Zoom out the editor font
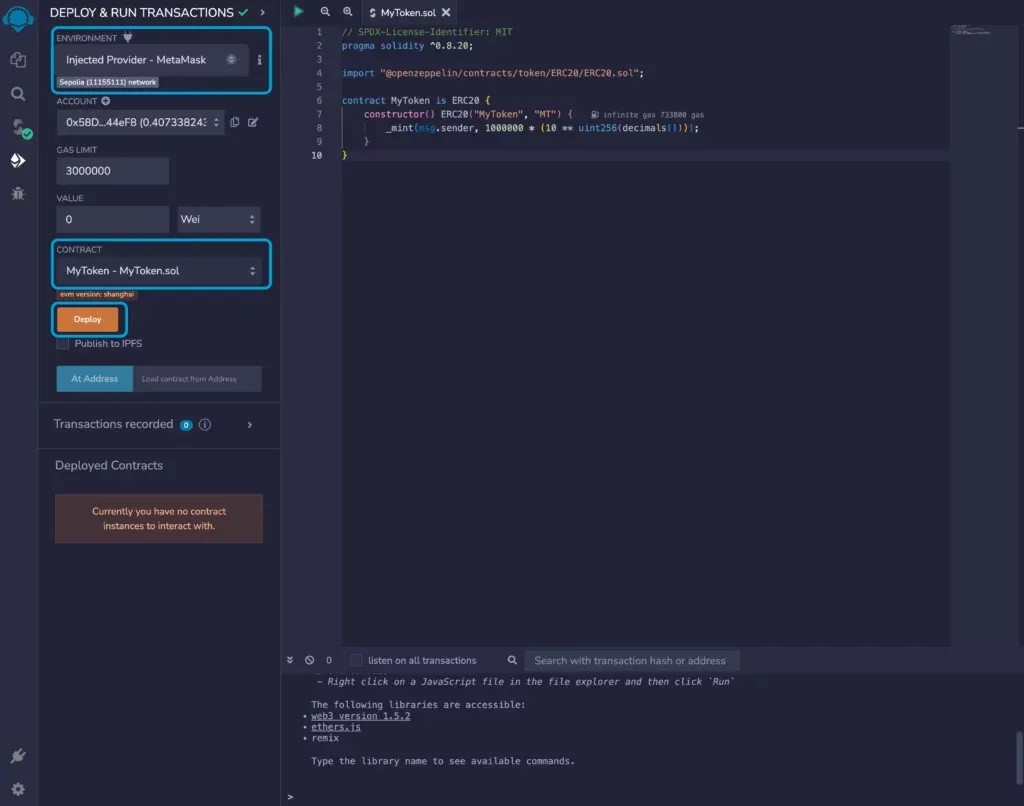Screen dimensions: 1024x806 pyautogui.click(x=325, y=12)
